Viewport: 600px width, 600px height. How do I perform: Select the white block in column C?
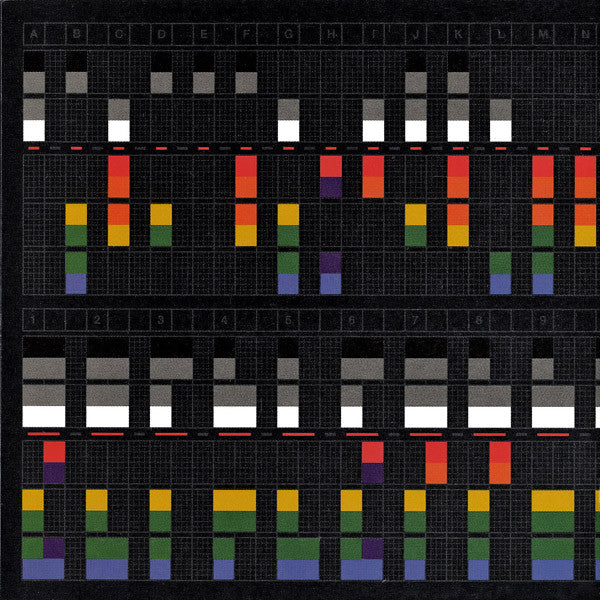(x=119, y=131)
